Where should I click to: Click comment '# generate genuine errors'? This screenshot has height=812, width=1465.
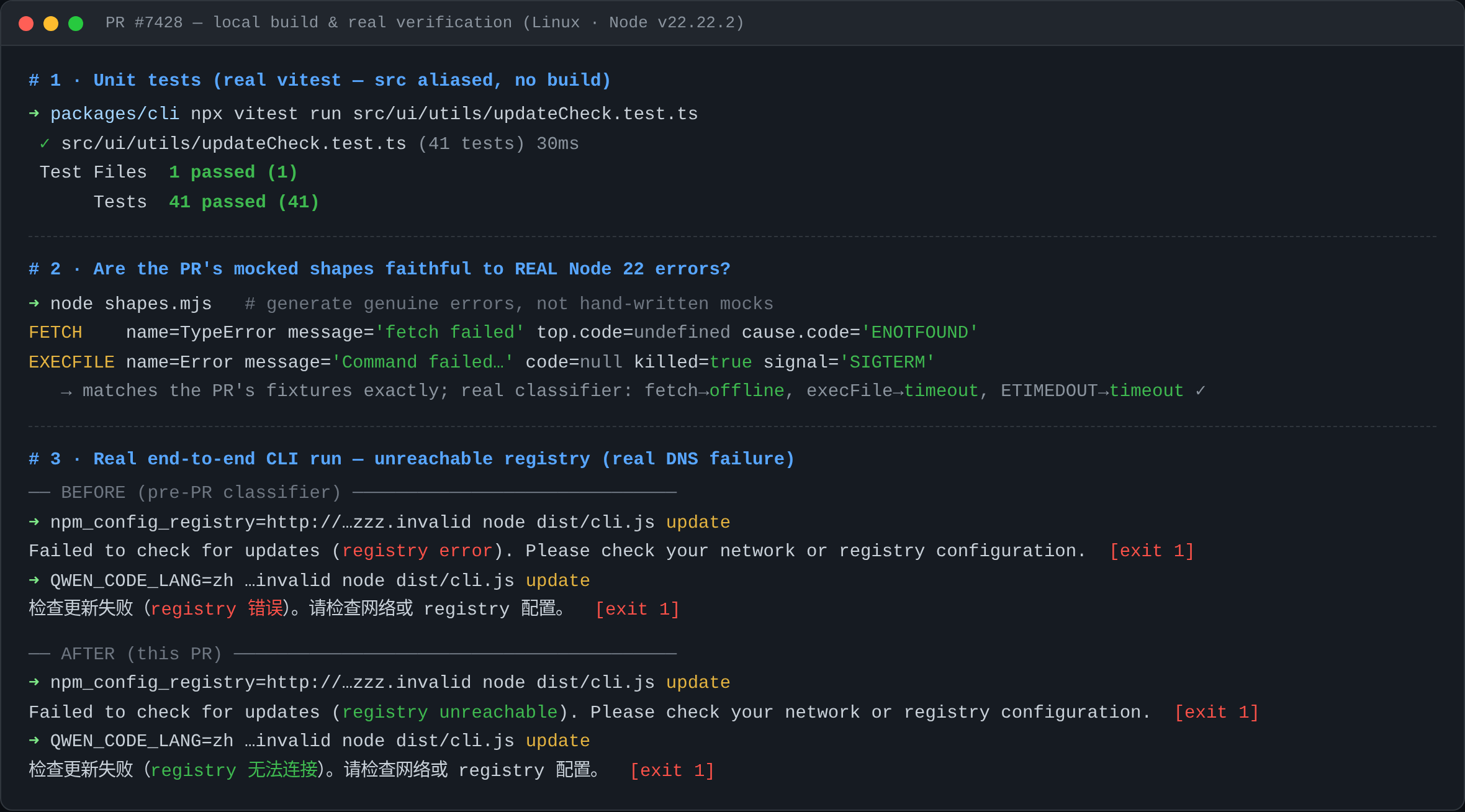pyautogui.click(x=380, y=304)
